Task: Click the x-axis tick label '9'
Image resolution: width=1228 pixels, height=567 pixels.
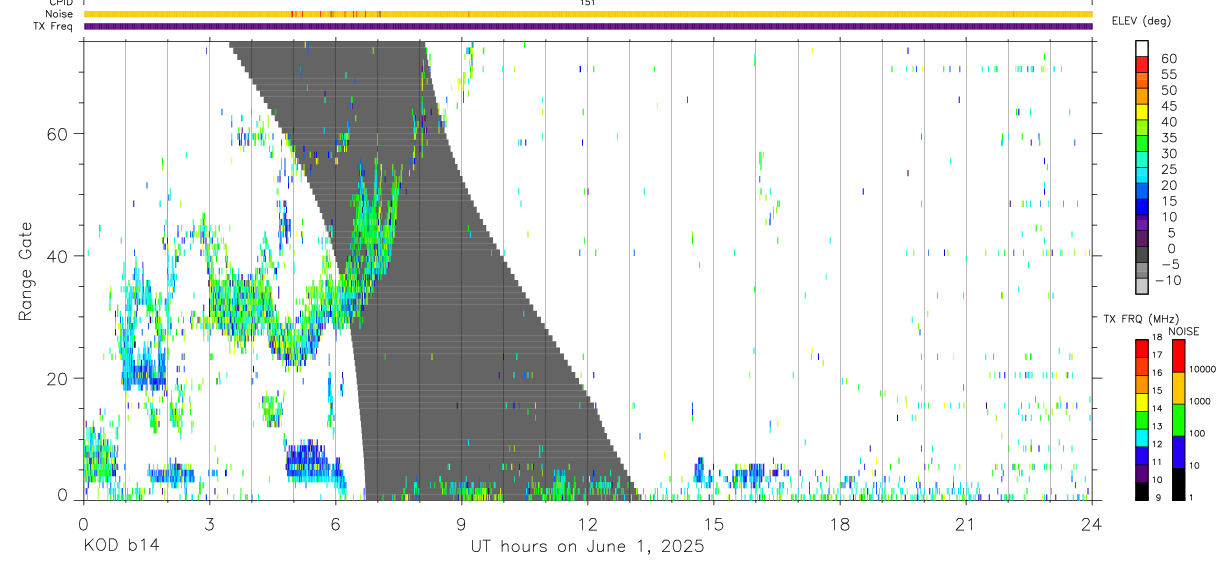Action: pos(461,523)
